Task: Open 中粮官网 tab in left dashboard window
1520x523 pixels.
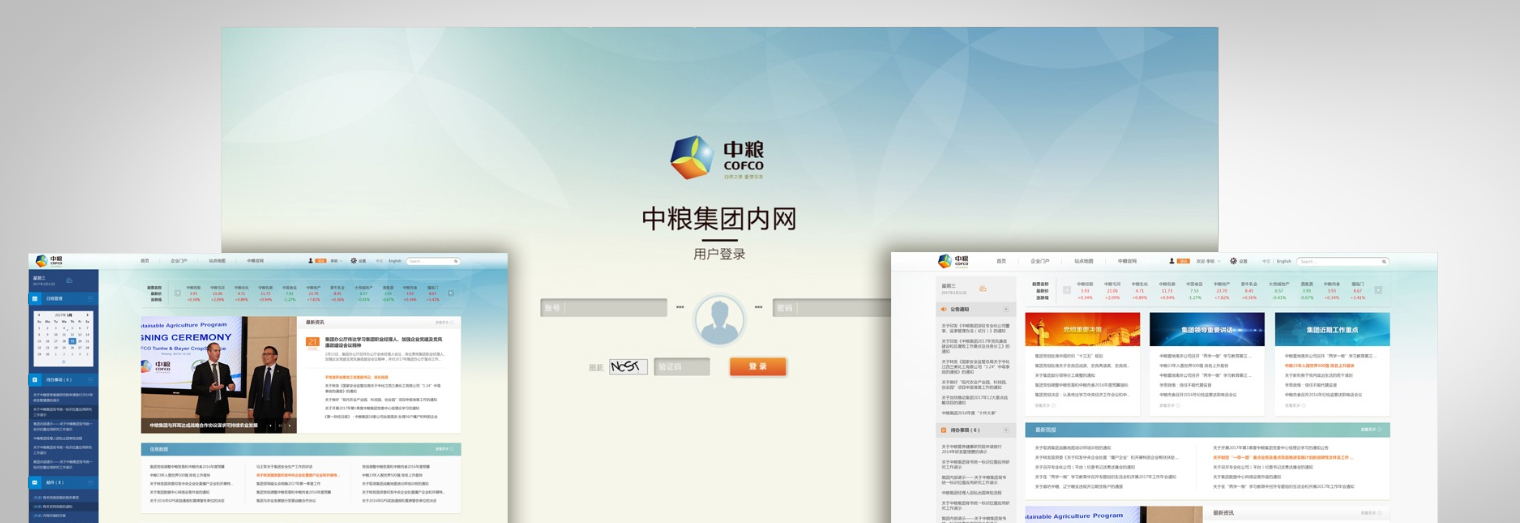Action: pos(255,261)
